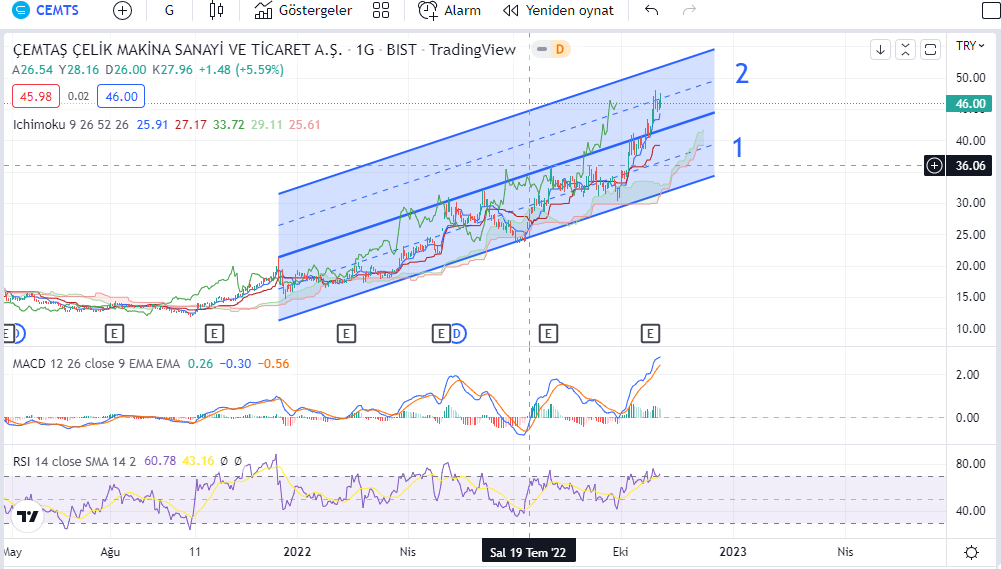Click the RSI value 60.78
Screen dimensions: 1001x569
coord(160,461)
